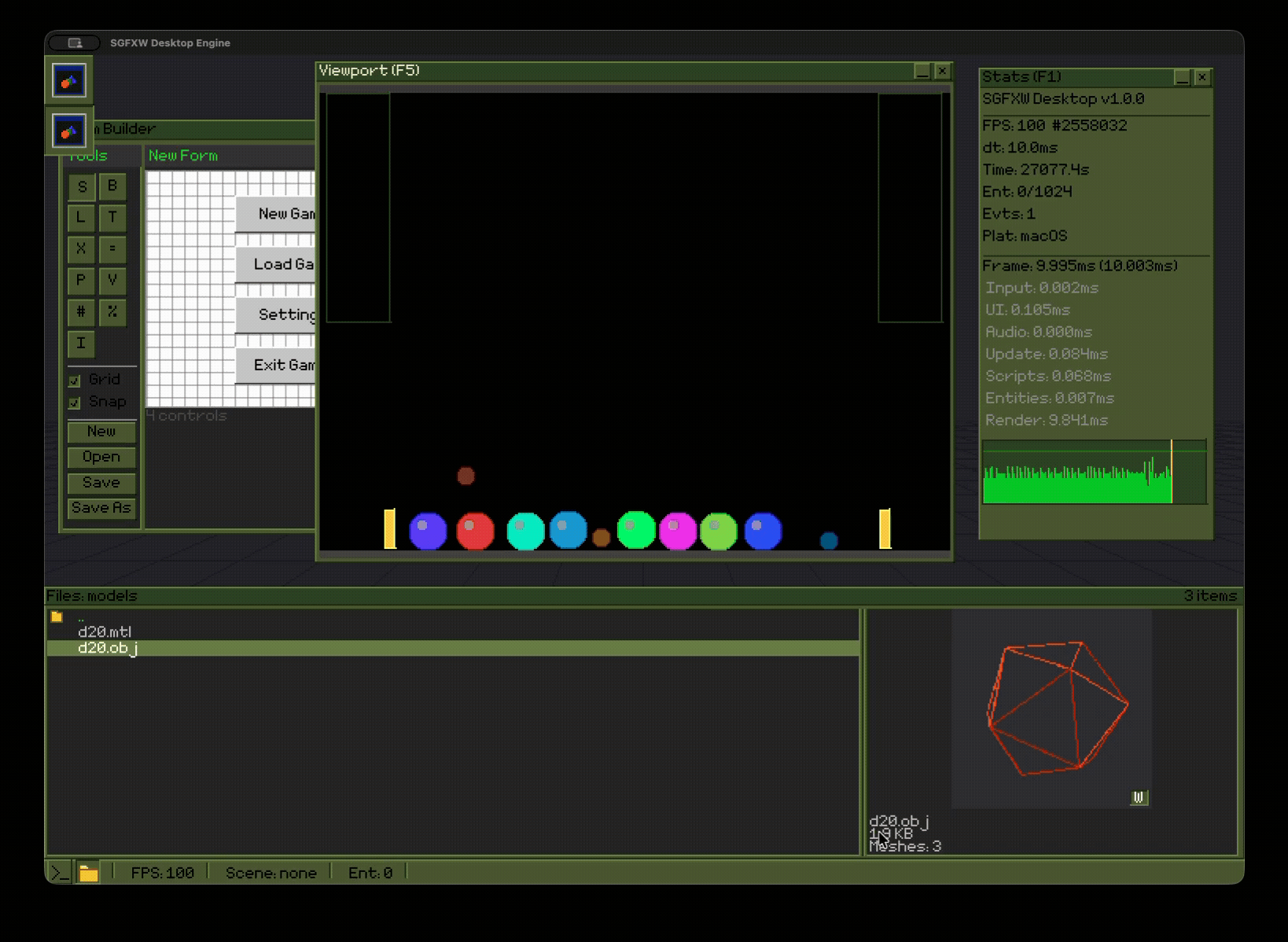The width and height of the screenshot is (1288, 942).
Task: Select the d20.obj row in the file list
Action: pyautogui.click(x=453, y=648)
